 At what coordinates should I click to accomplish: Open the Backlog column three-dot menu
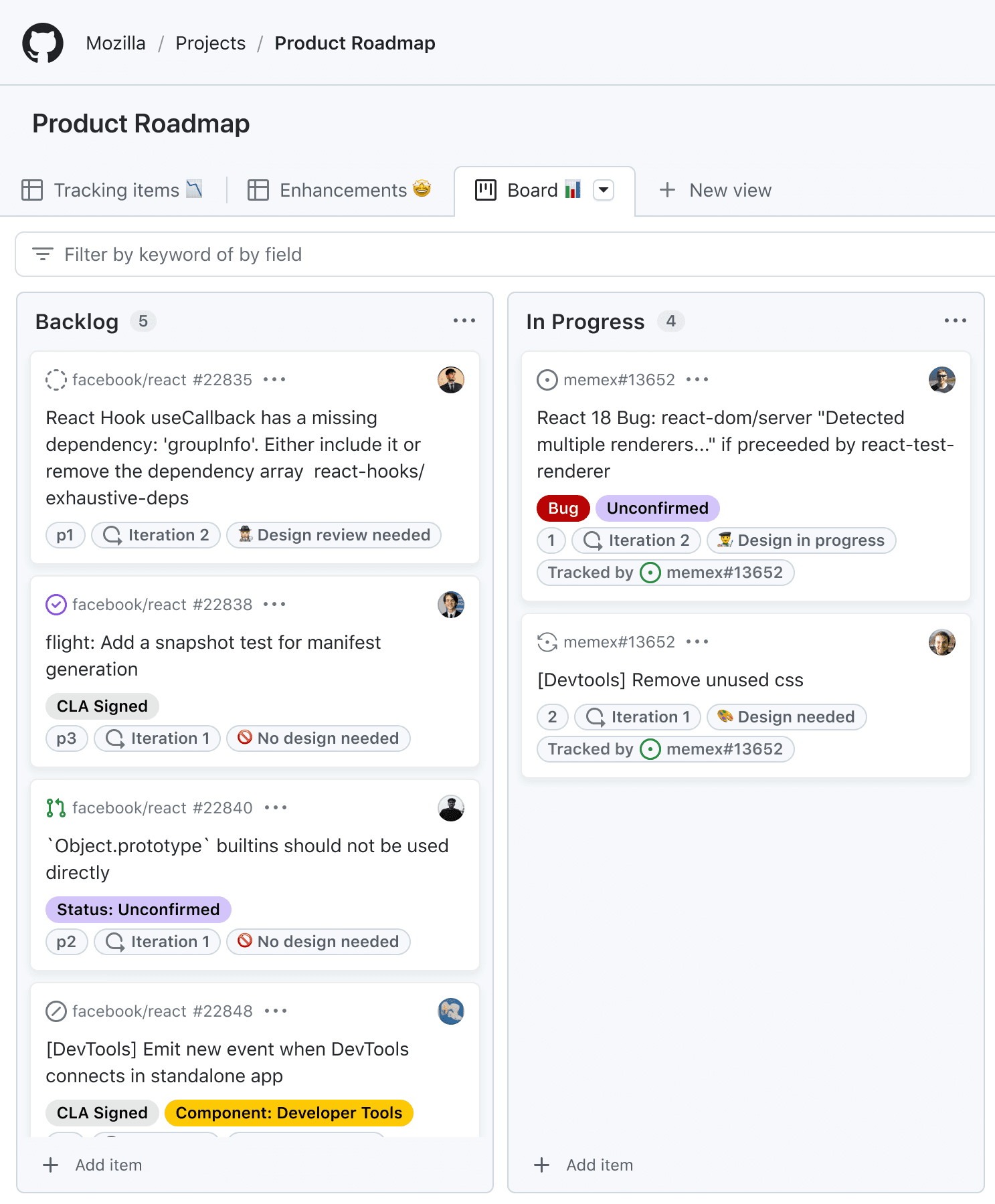pos(464,321)
